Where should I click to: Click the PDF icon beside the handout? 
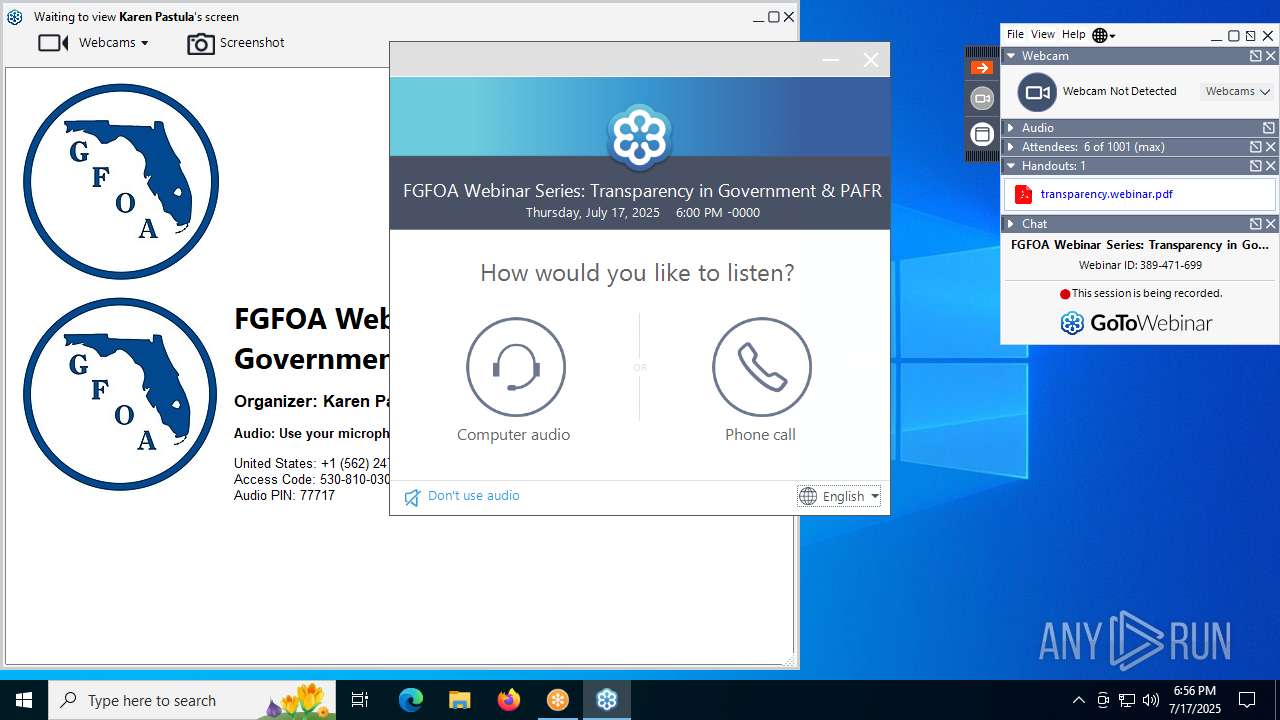coord(1023,194)
